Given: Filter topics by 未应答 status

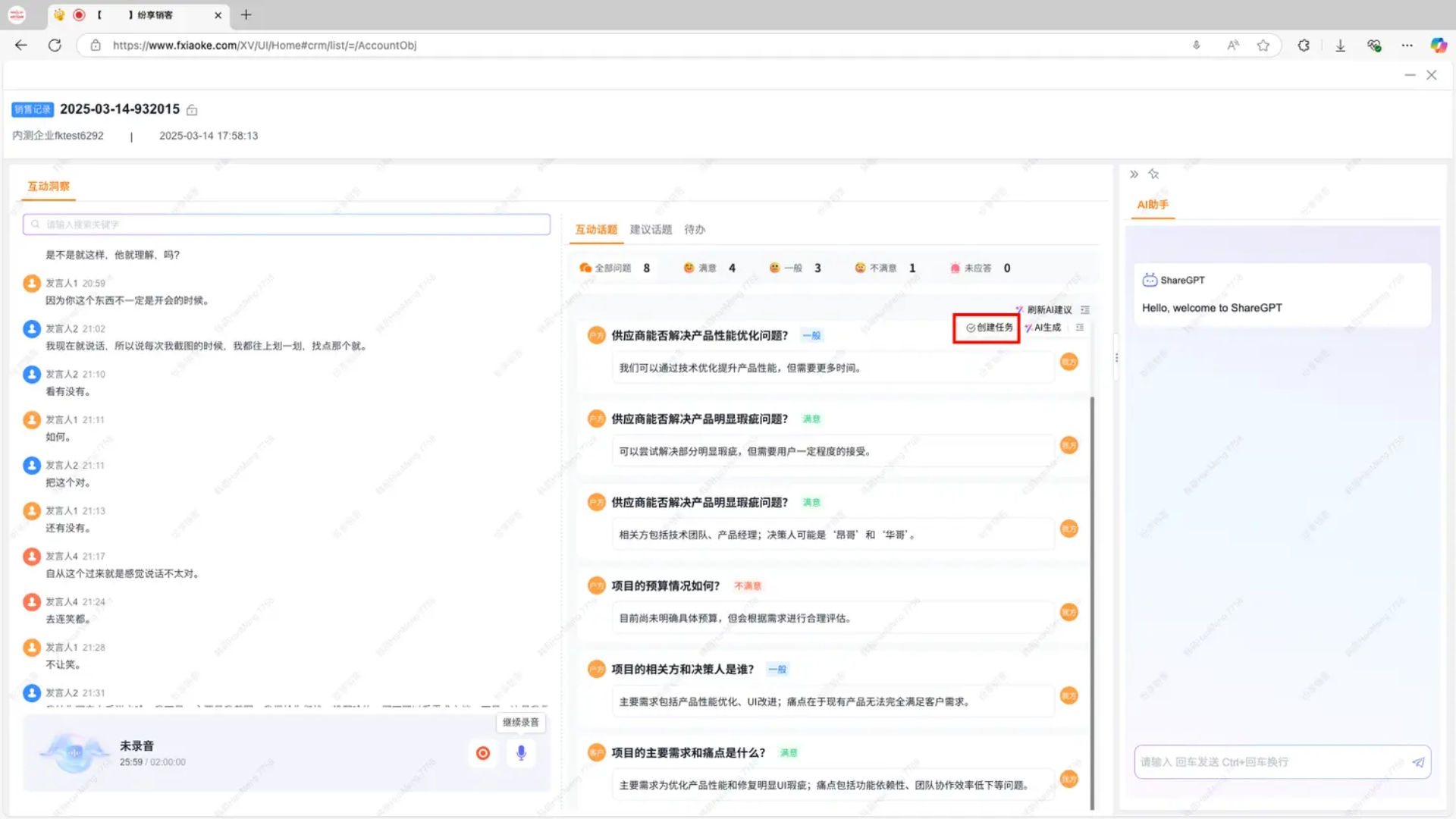Looking at the screenshot, I should point(977,268).
